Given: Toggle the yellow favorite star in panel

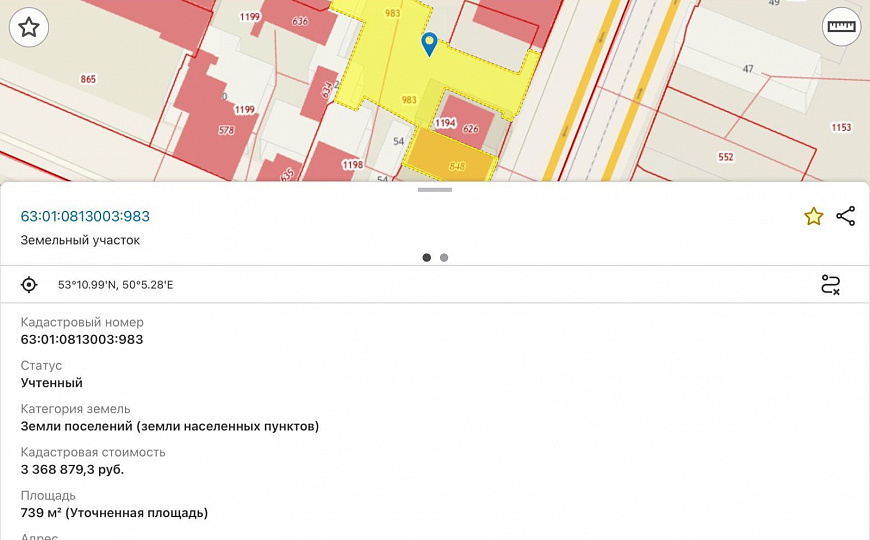Looking at the screenshot, I should (814, 216).
